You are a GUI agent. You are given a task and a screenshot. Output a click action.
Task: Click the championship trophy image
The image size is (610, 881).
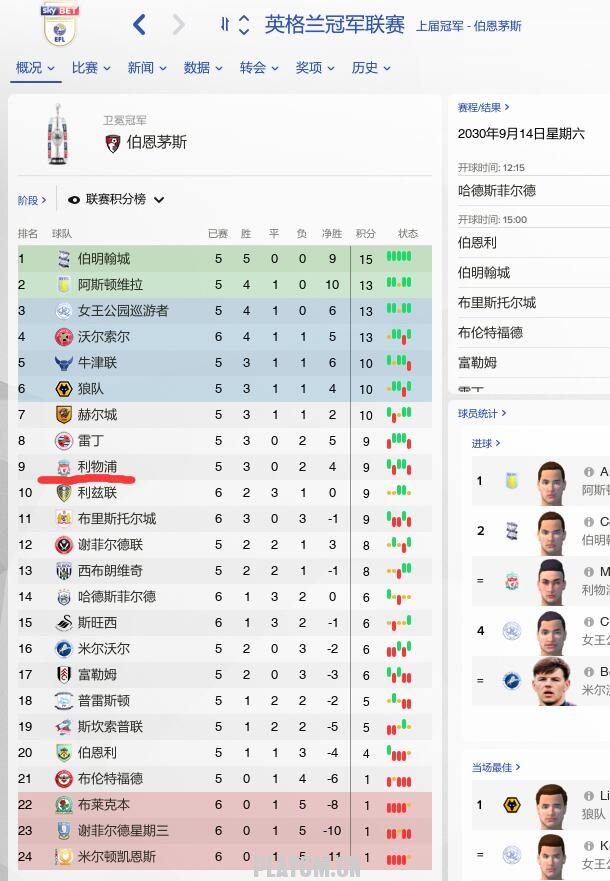(58, 134)
